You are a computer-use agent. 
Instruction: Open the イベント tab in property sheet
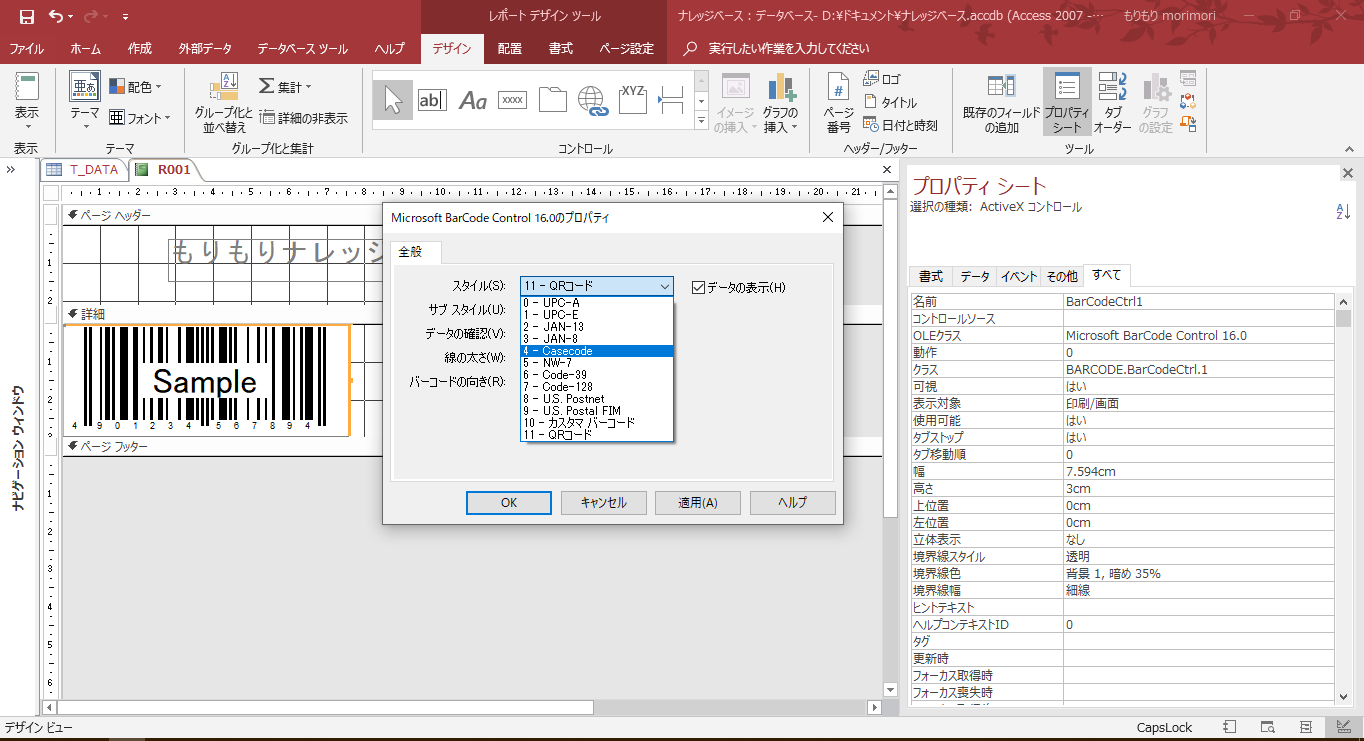[1020, 276]
